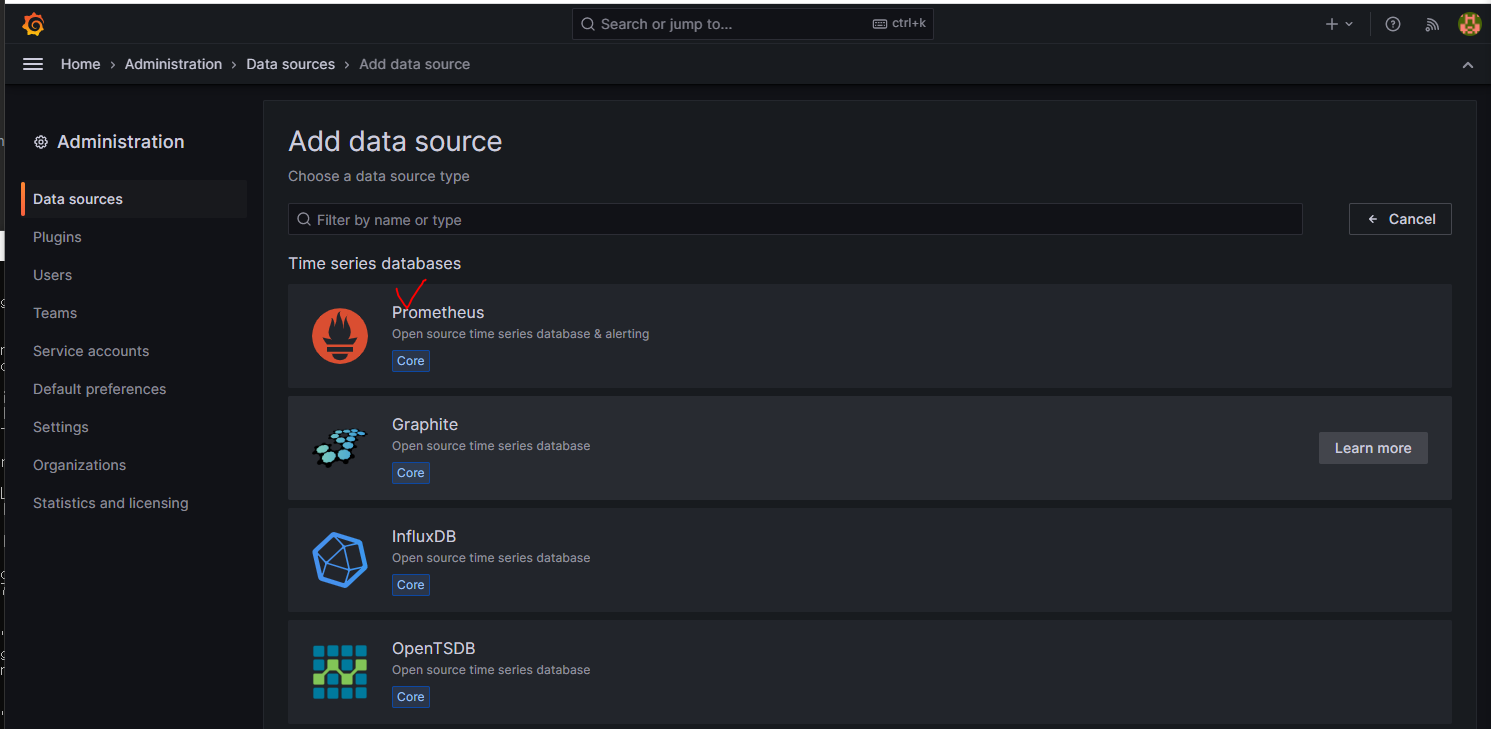
Task: Click the Time series databases heading
Action: point(375,264)
